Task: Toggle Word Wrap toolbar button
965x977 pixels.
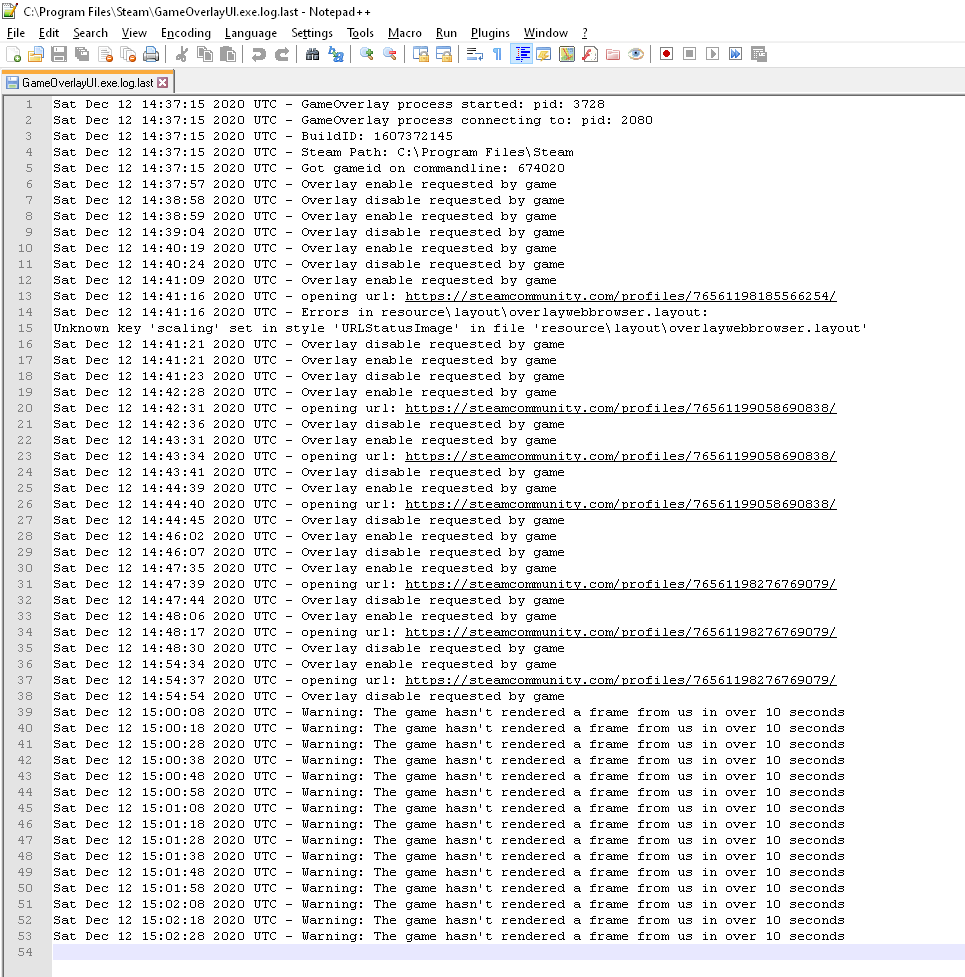Action: click(x=475, y=55)
